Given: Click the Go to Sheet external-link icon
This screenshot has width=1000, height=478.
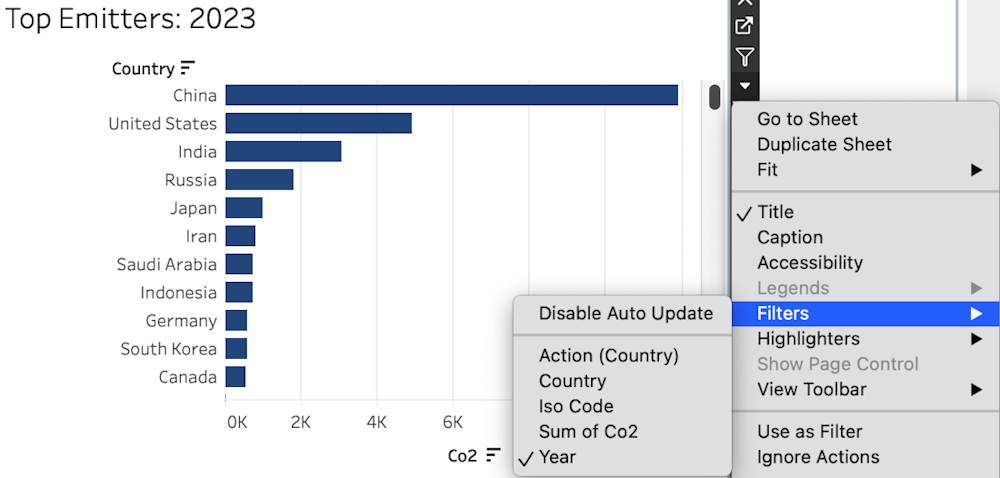Looking at the screenshot, I should tap(744, 26).
